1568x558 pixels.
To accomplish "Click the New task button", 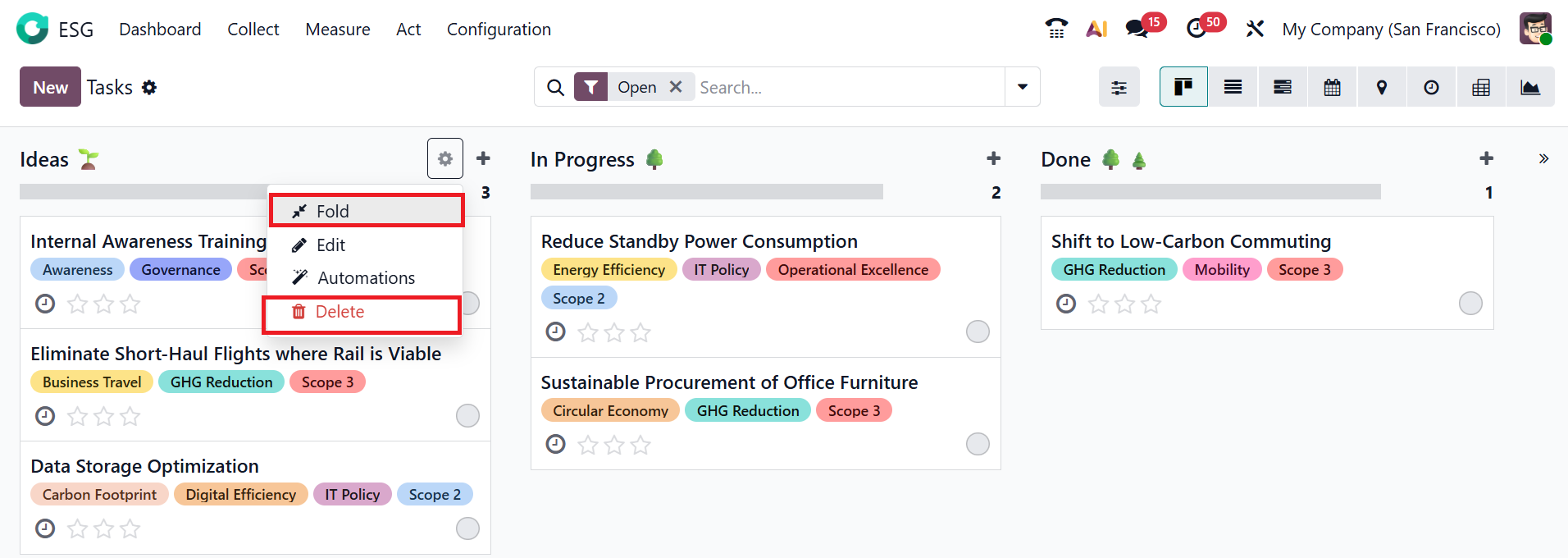I will coord(50,87).
